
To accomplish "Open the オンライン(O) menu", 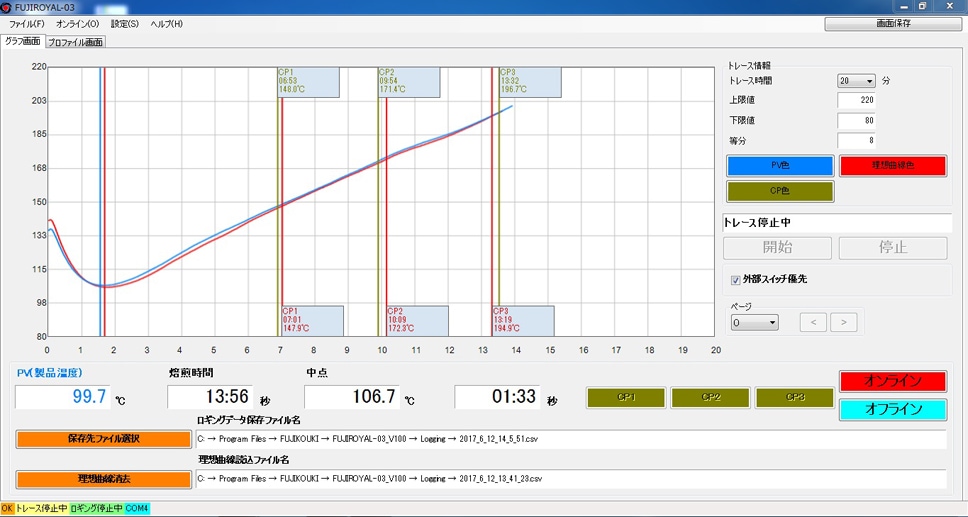I will click(77, 24).
